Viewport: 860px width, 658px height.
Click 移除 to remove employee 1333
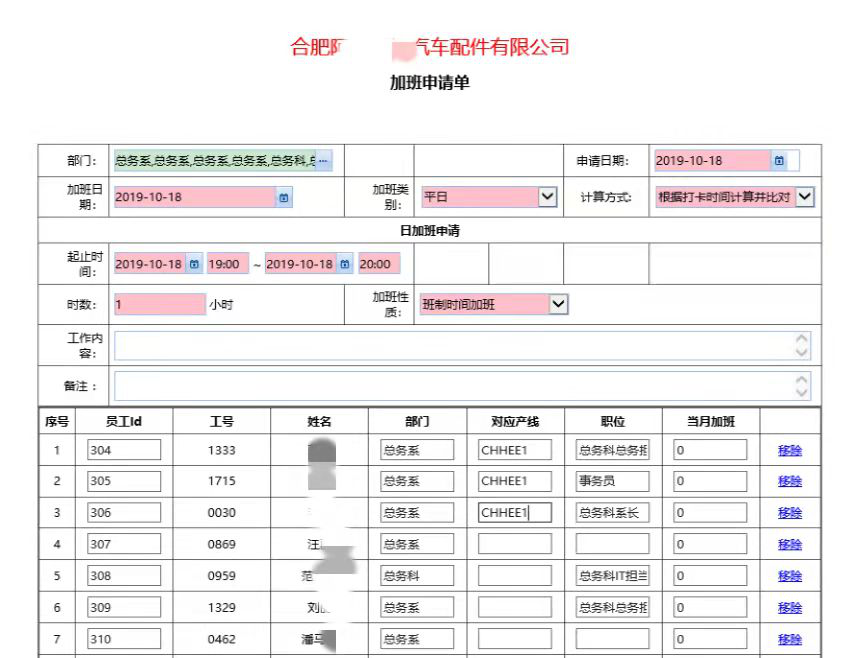point(789,450)
